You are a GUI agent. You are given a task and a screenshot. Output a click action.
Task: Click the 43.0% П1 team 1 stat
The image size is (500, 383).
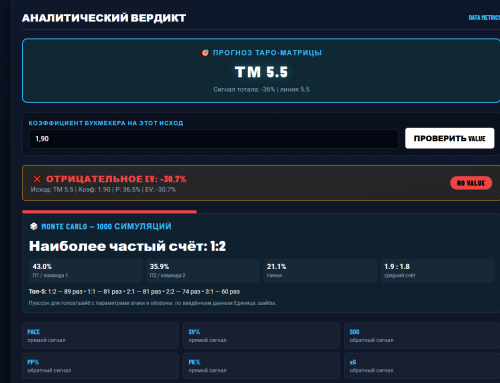tap(86, 271)
